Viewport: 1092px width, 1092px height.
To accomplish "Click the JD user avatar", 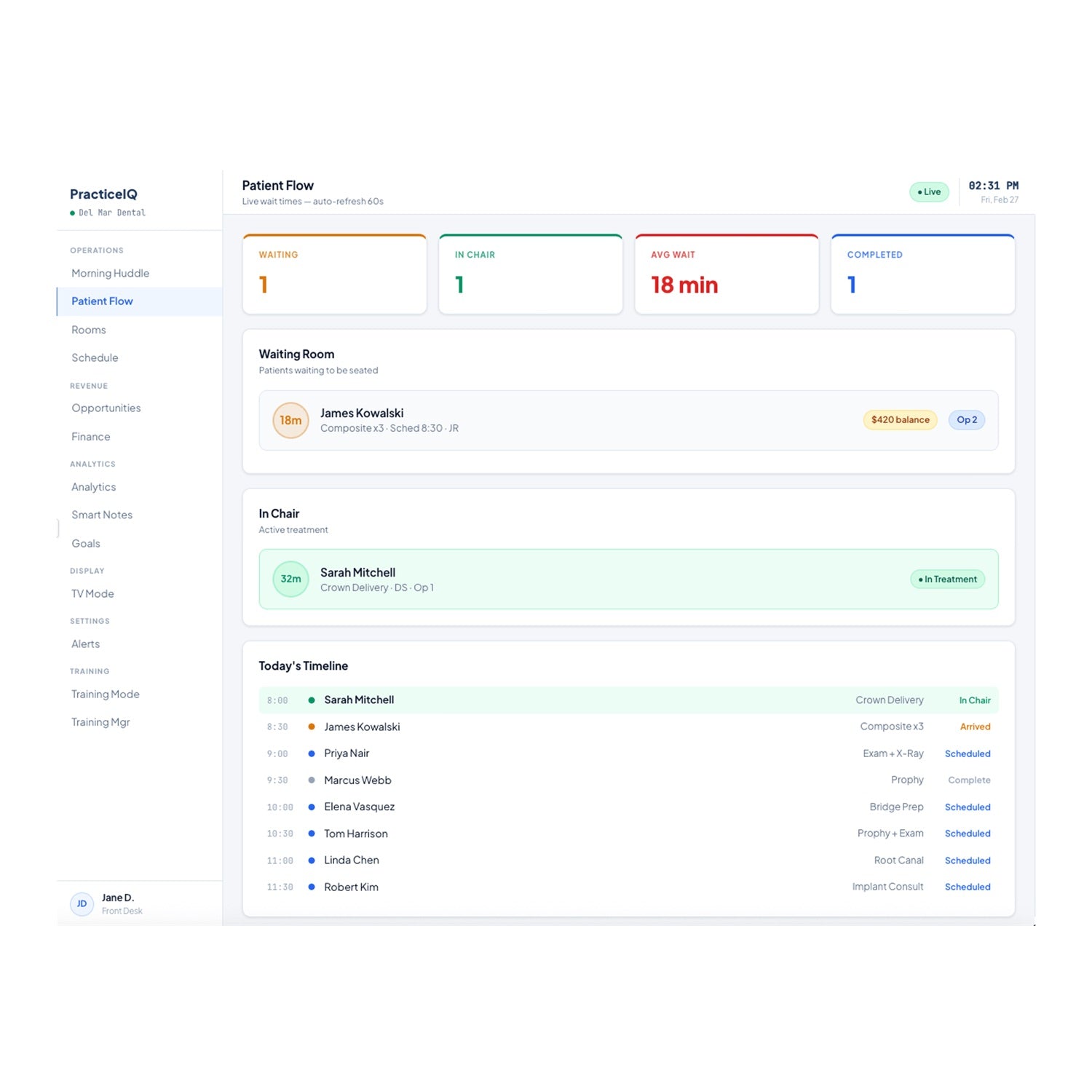I will pyautogui.click(x=82, y=903).
